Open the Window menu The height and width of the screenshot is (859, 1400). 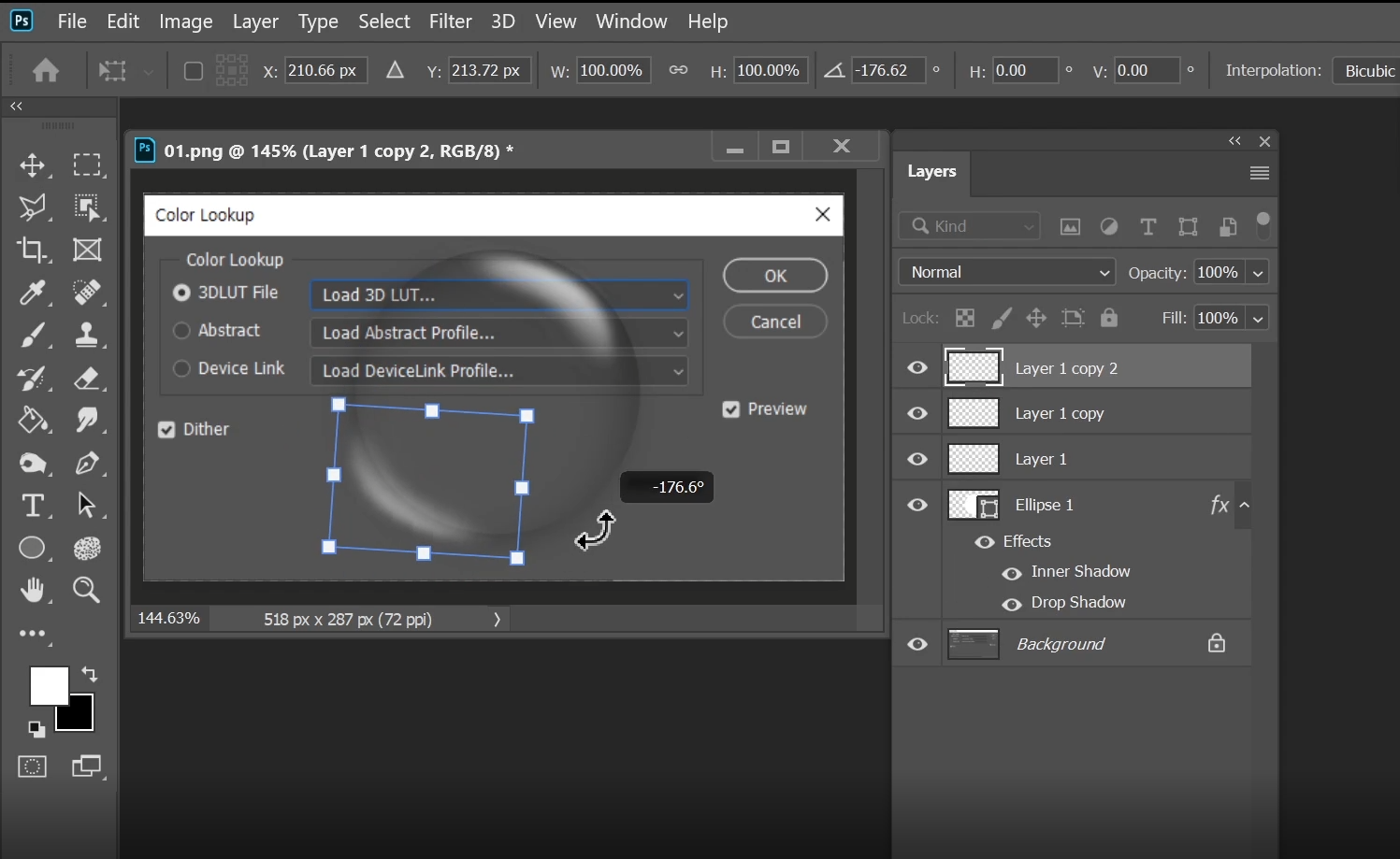click(x=631, y=21)
